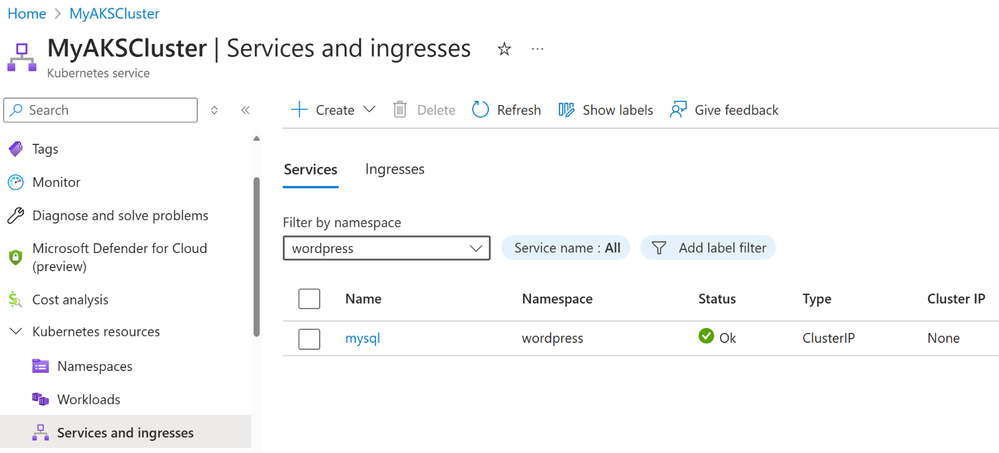This screenshot has height=453, width=999.
Task: Switch to the Ingresses tab
Action: tap(395, 169)
